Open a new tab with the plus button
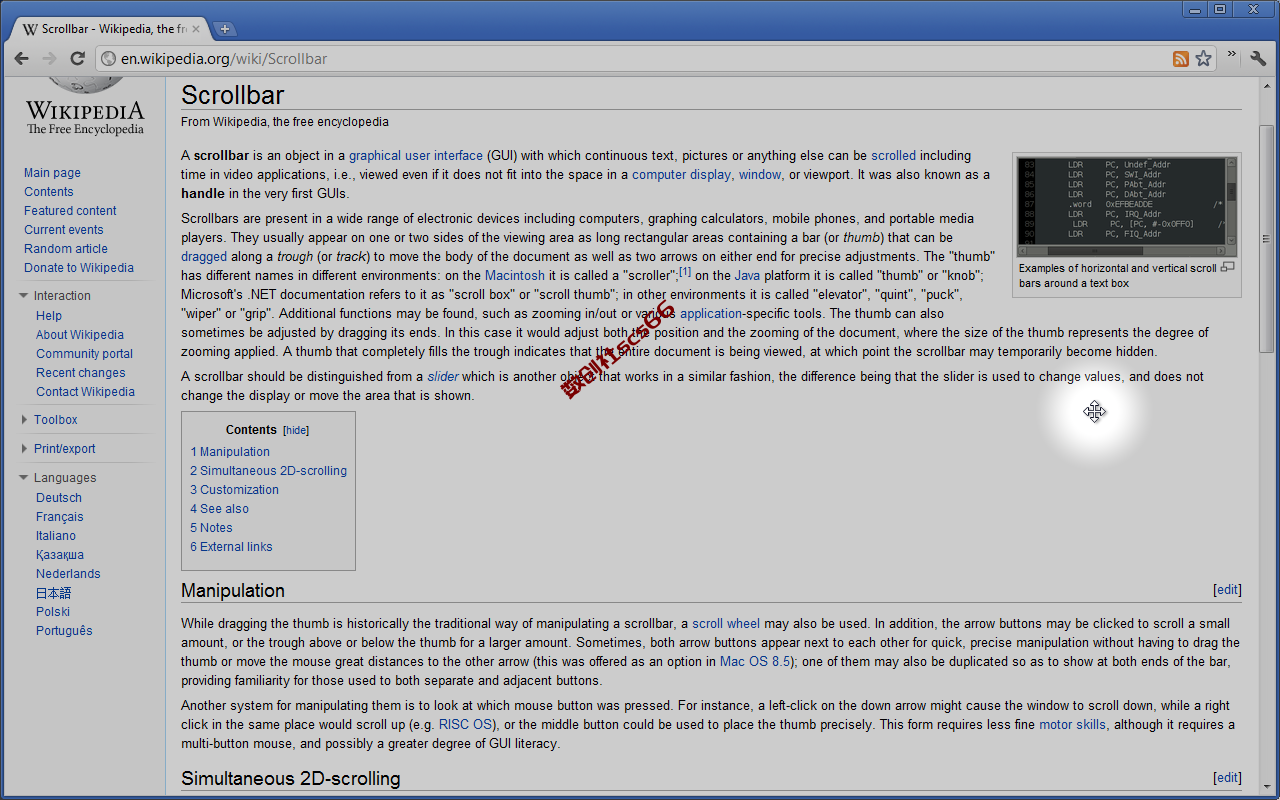The height and width of the screenshot is (800, 1280). pos(225,28)
